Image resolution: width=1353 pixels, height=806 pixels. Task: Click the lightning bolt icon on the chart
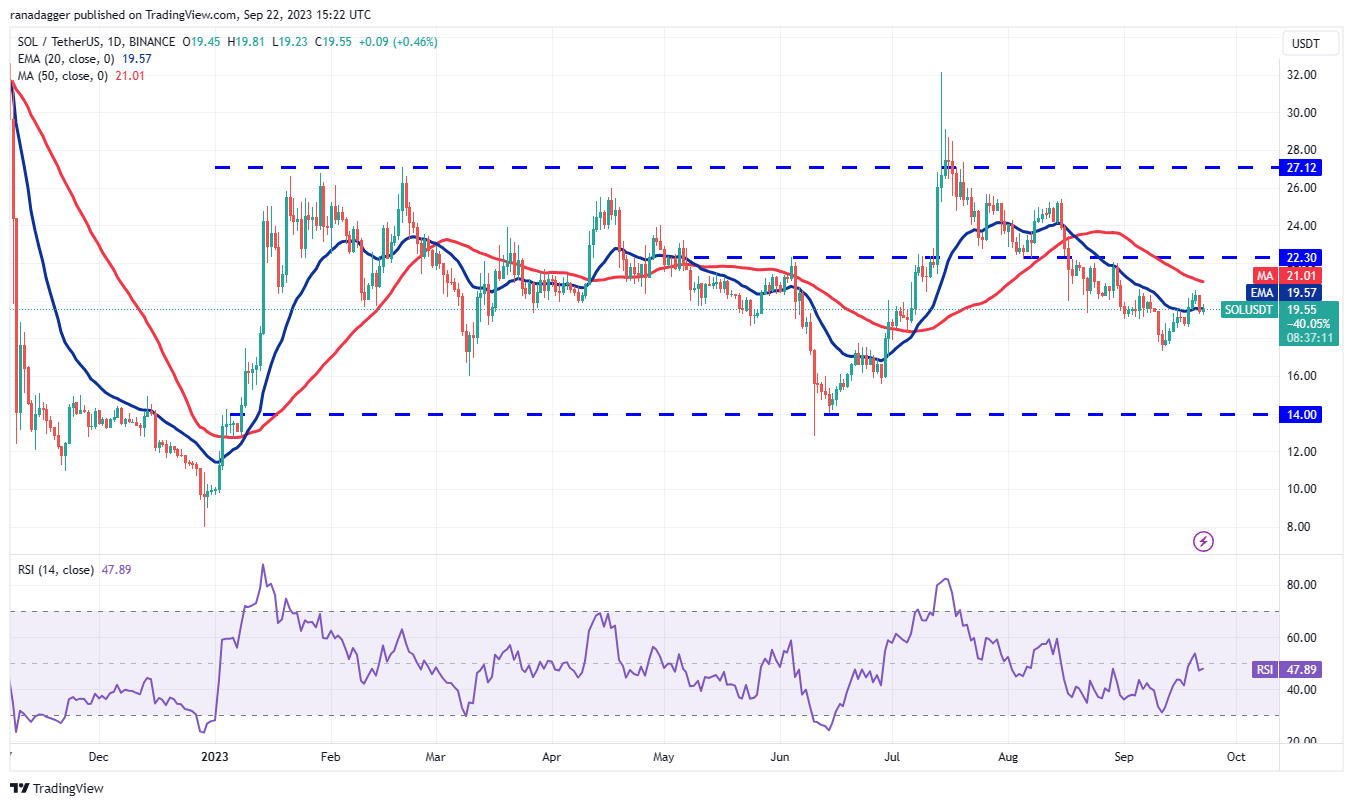[1202, 541]
